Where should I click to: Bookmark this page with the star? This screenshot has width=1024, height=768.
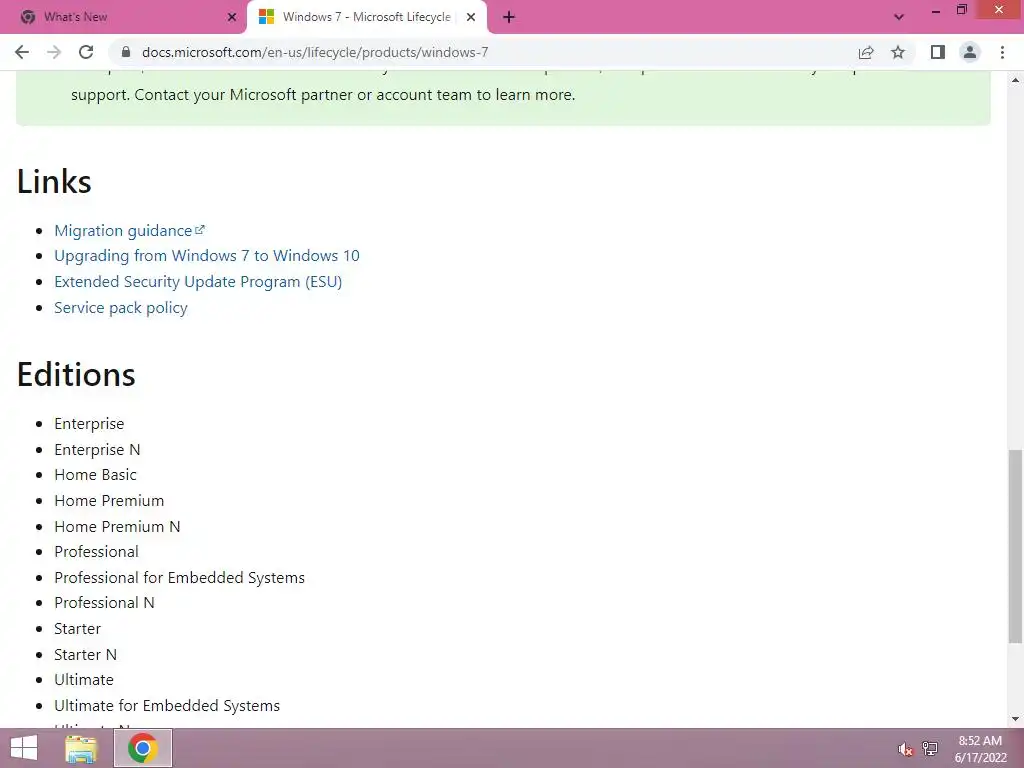[898, 52]
